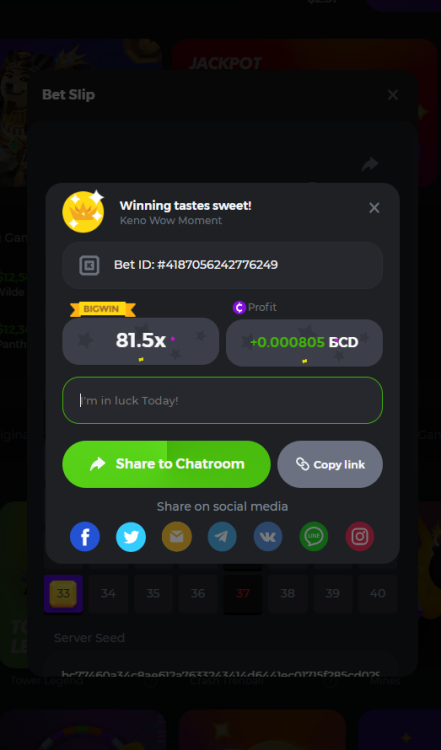Viewport: 441px width, 750px height.
Task: Select Keno number 37 tile
Action: click(243, 594)
